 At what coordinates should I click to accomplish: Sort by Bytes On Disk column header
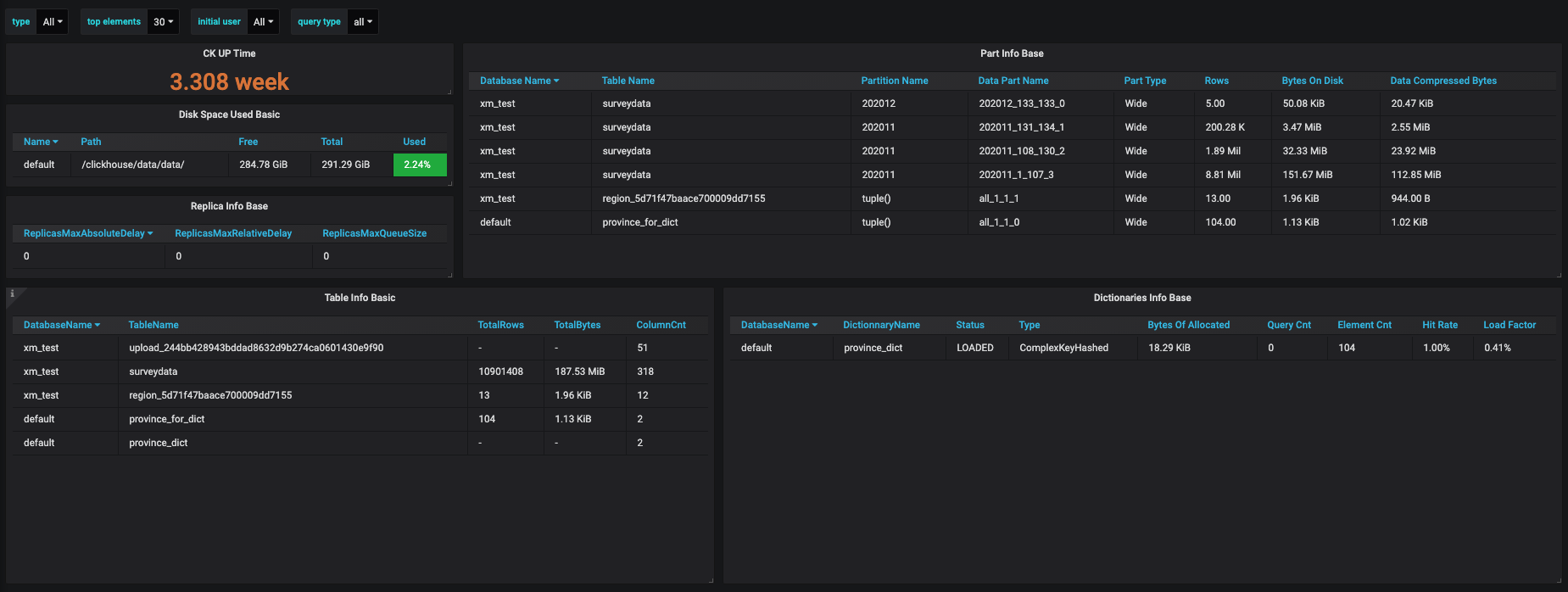tap(1312, 81)
